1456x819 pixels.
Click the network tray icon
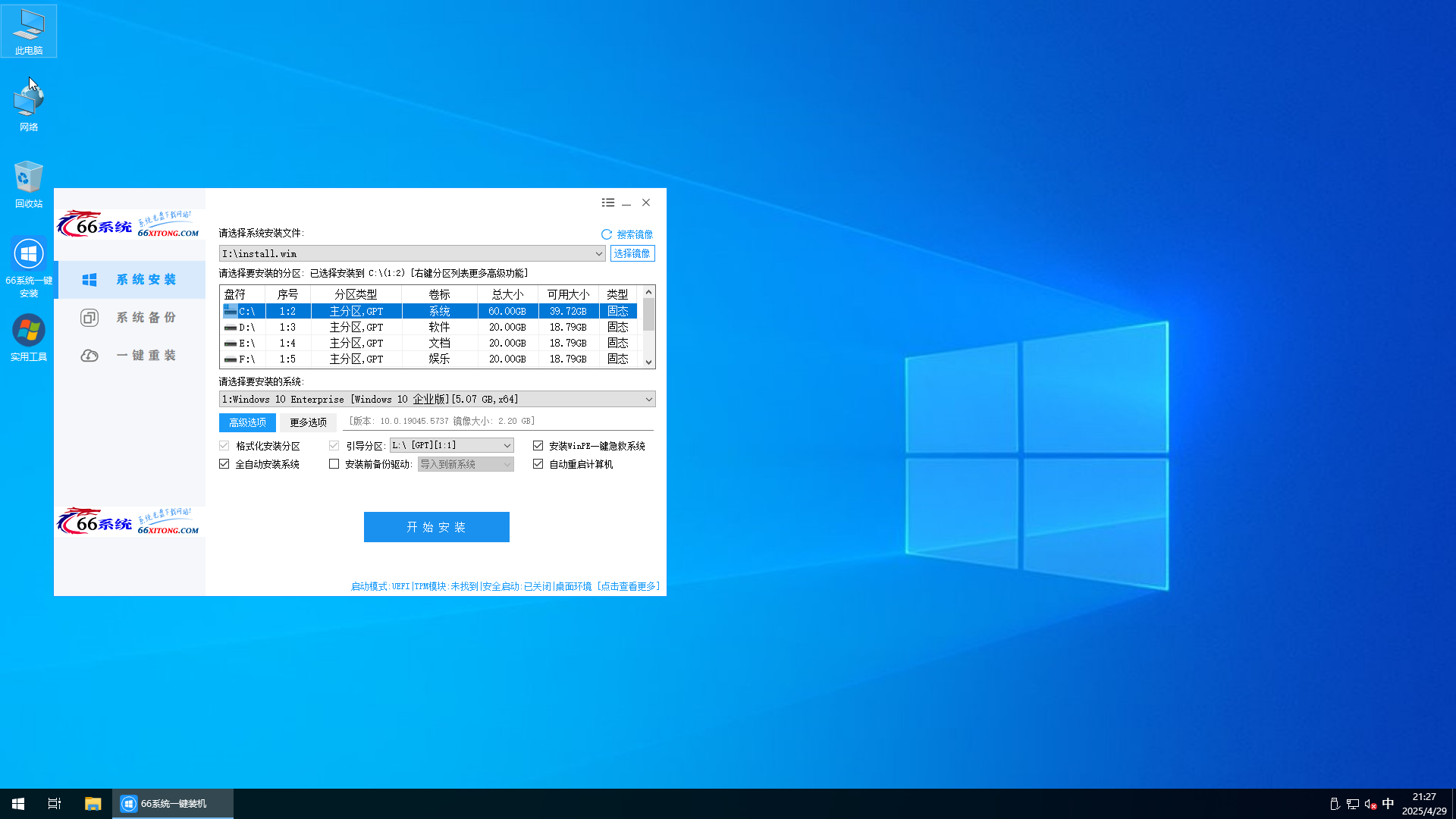click(1352, 804)
